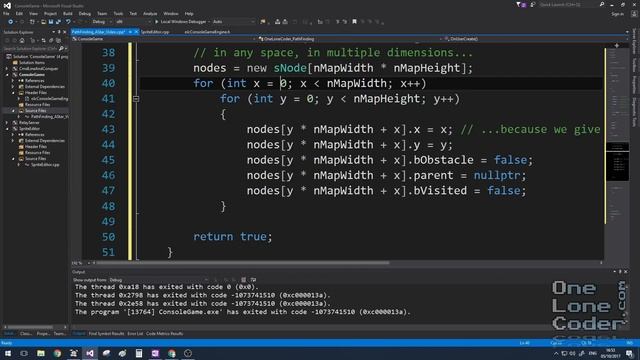640x360 pixels.
Task: Switch to Class View bottom tab
Action: [26, 333]
